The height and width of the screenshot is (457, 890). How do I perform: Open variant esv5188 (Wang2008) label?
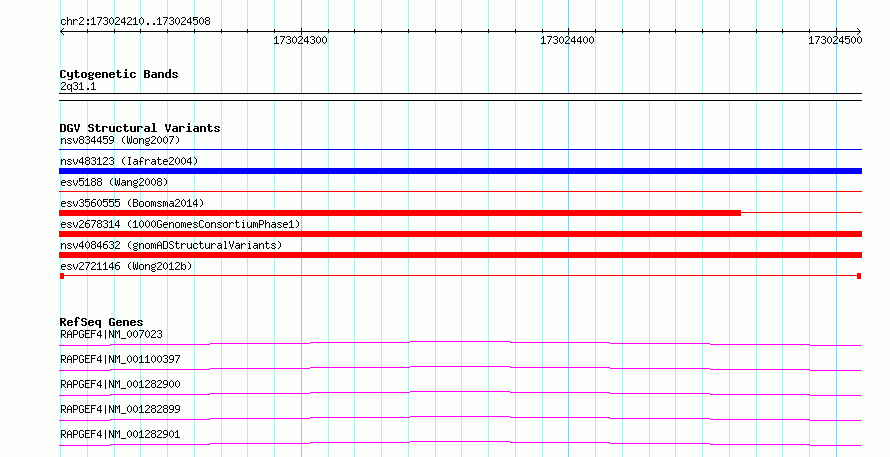coord(114,182)
